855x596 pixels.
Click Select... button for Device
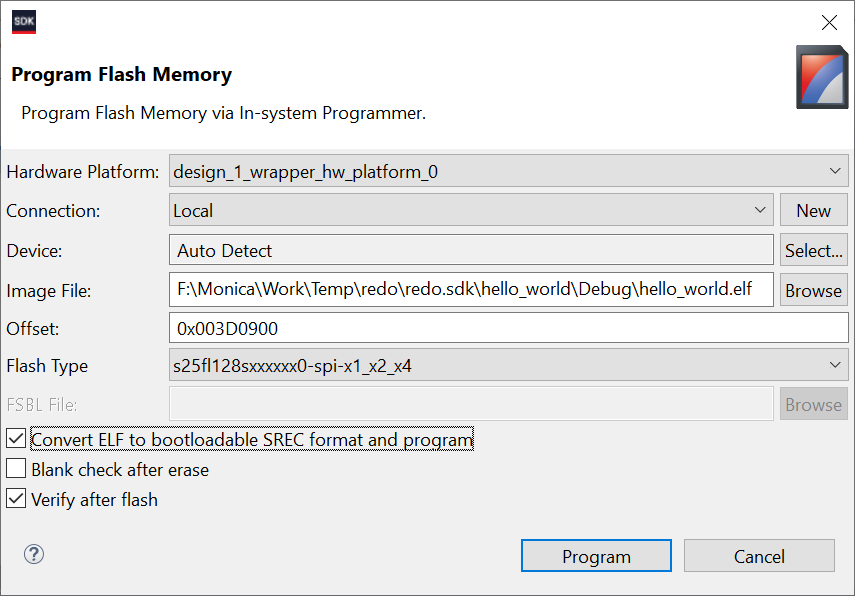coord(814,250)
